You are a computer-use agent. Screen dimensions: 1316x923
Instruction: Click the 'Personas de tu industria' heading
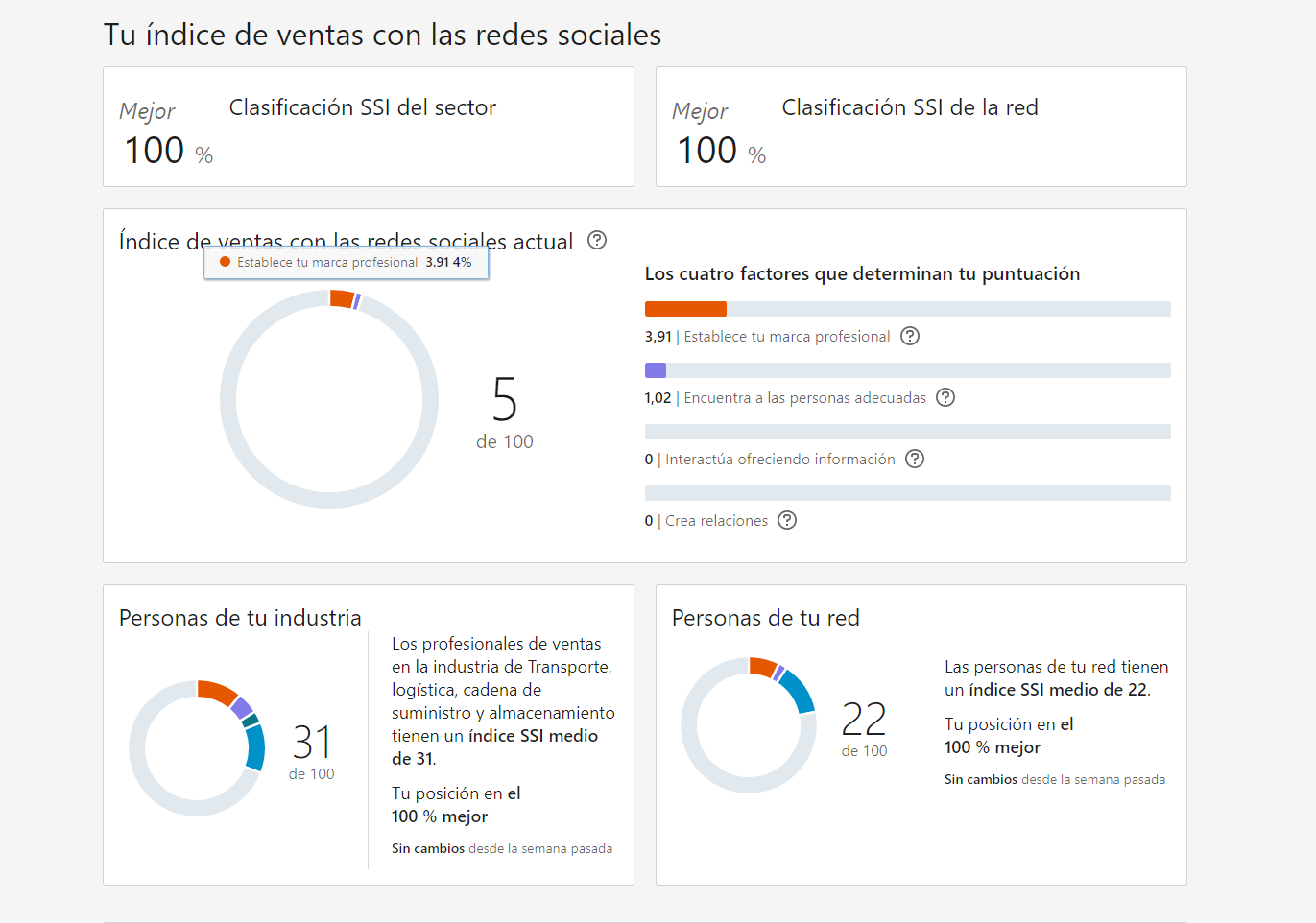click(x=240, y=618)
